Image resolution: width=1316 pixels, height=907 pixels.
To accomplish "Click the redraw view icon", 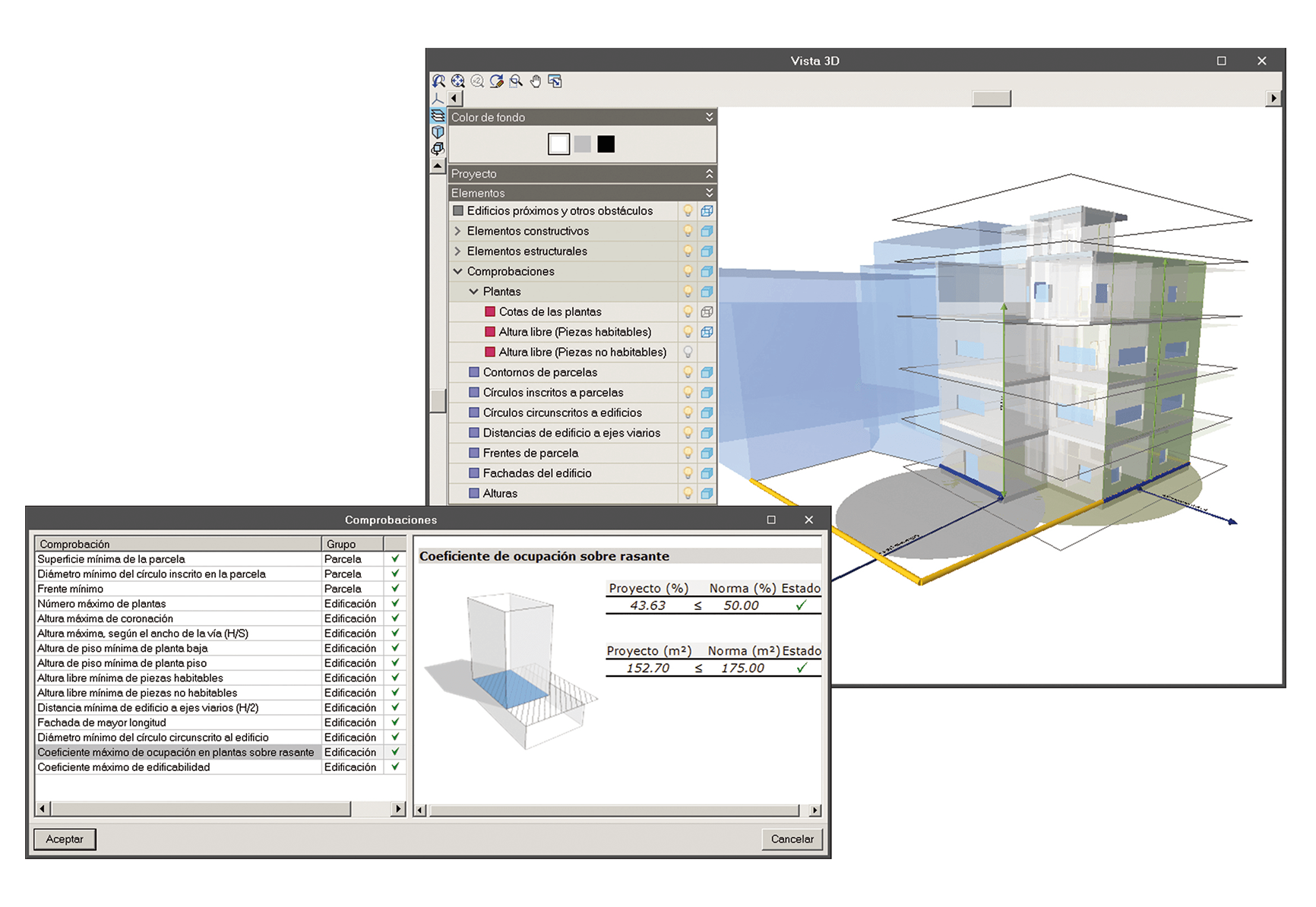I will point(497,81).
